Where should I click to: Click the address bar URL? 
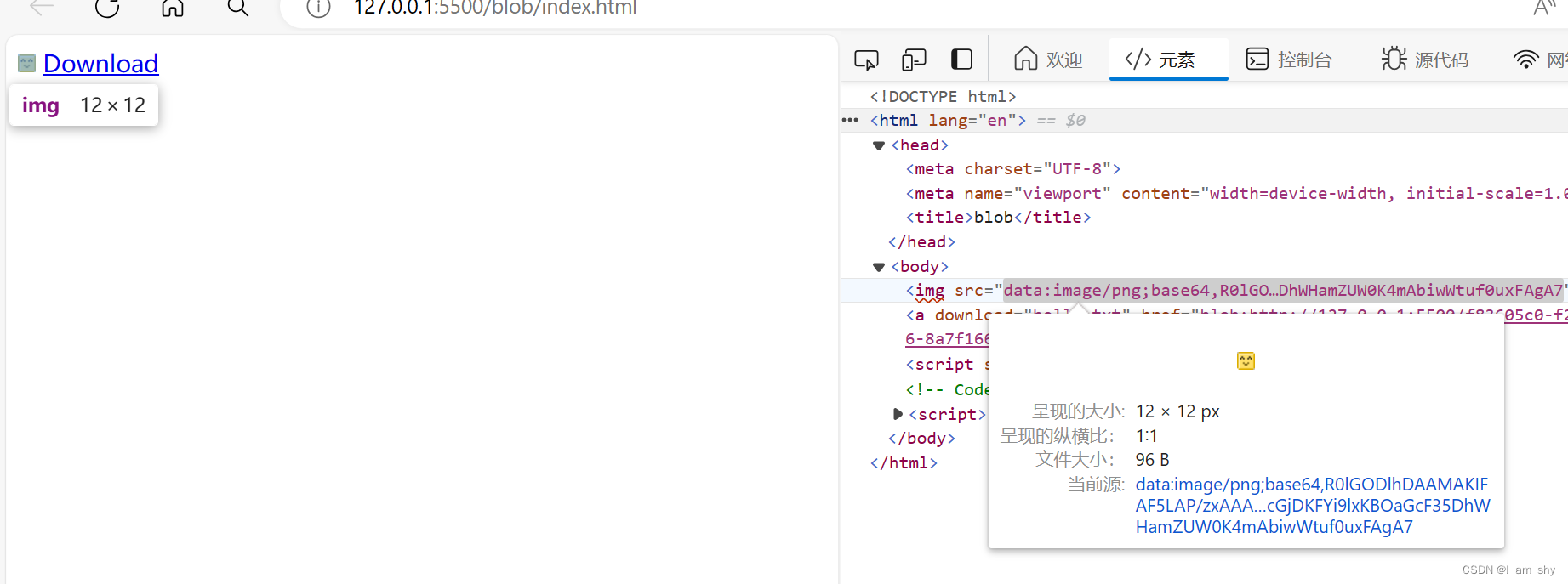(495, 8)
